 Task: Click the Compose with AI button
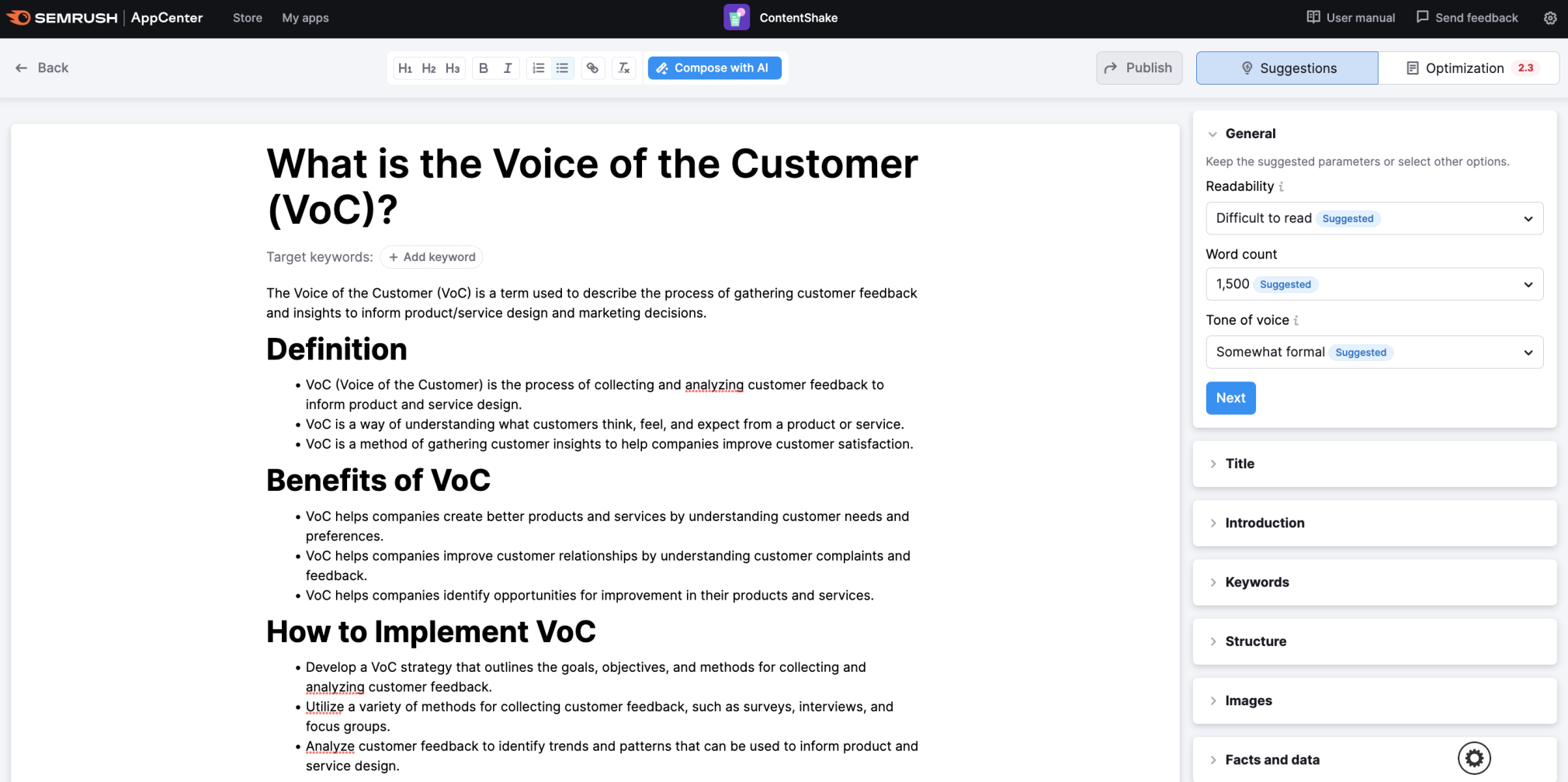pos(714,68)
